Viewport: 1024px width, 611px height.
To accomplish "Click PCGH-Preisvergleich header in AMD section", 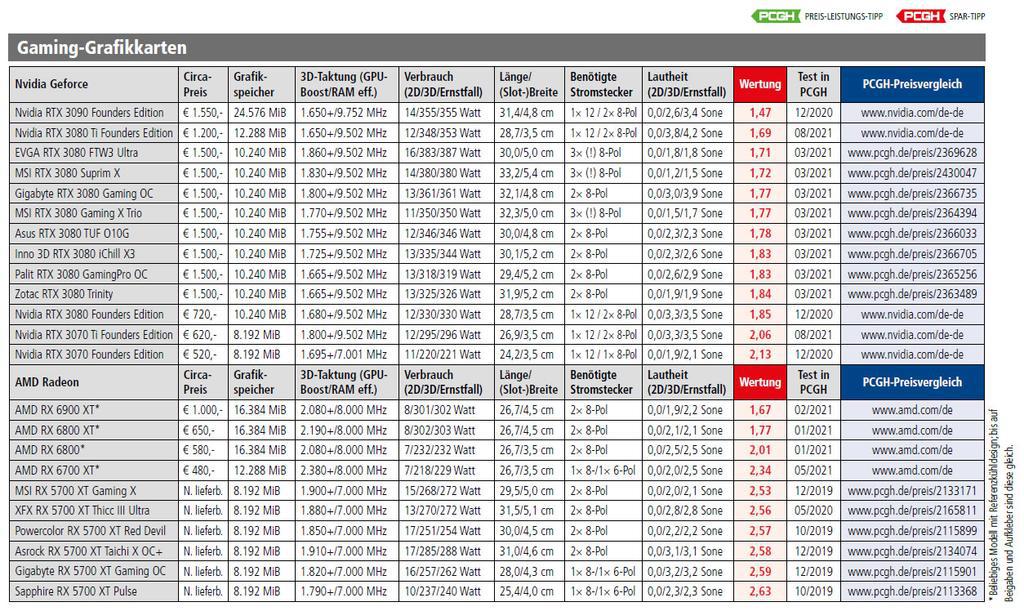I will (912, 383).
